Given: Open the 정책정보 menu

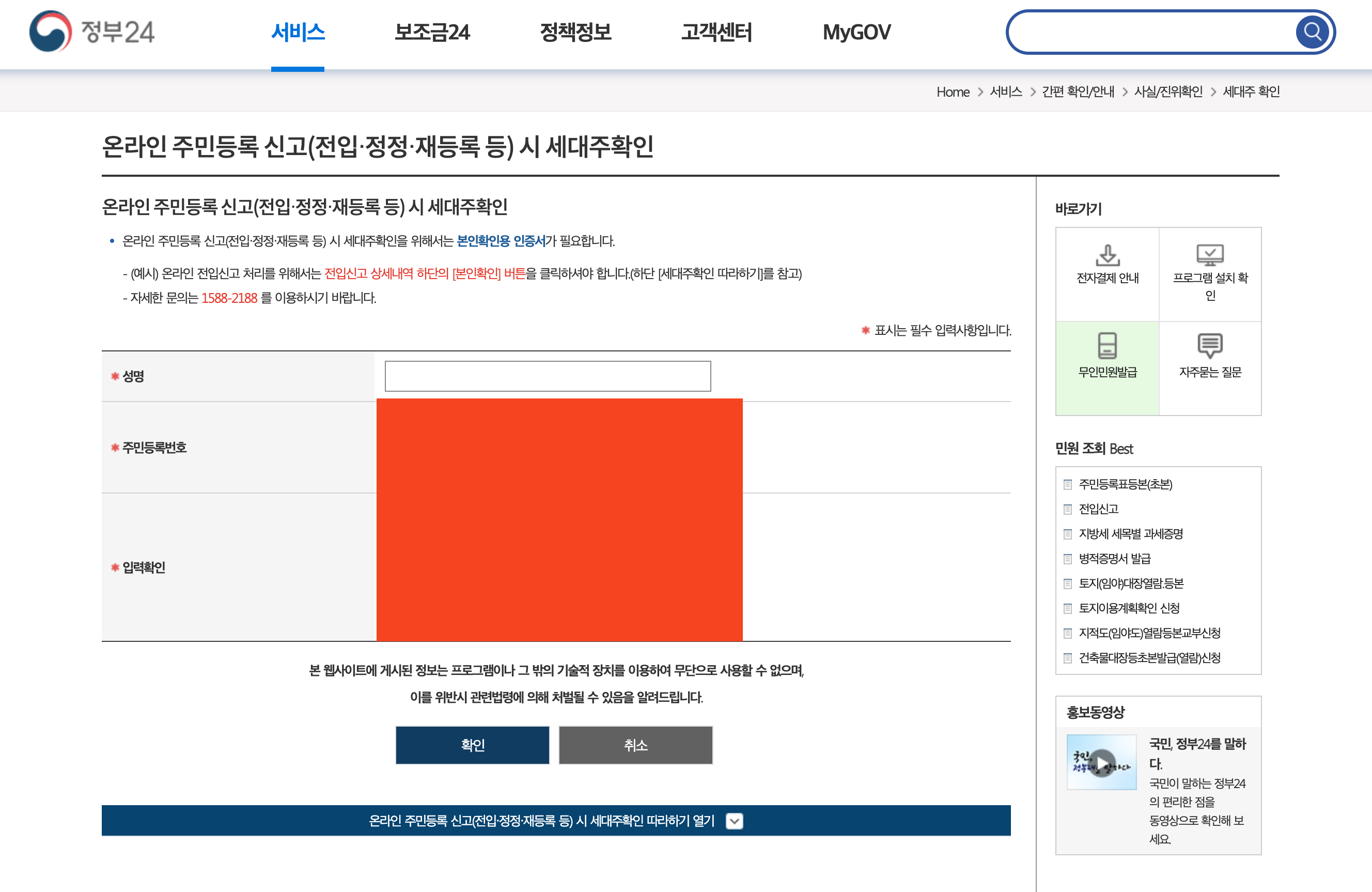Looking at the screenshot, I should [575, 32].
